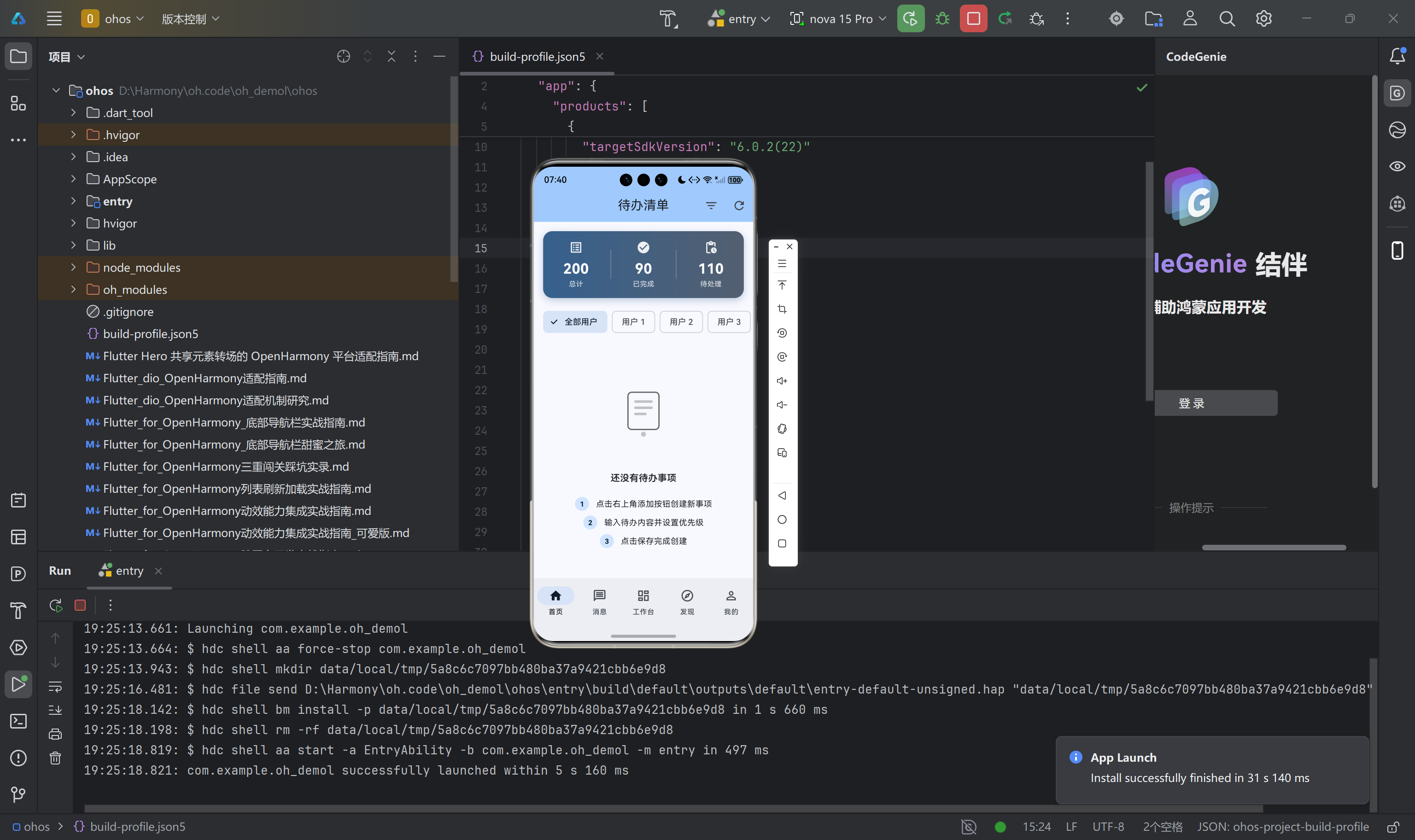Click the Run console horizontal scrollbar
Viewport: 1415px width, 840px height.
click(673, 808)
